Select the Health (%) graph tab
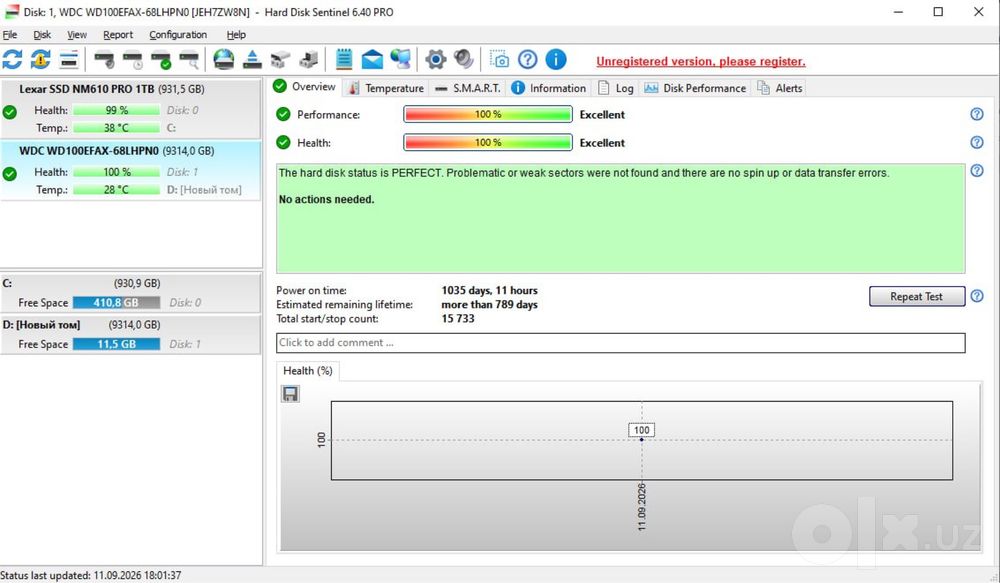The image size is (1000, 583). tap(308, 371)
